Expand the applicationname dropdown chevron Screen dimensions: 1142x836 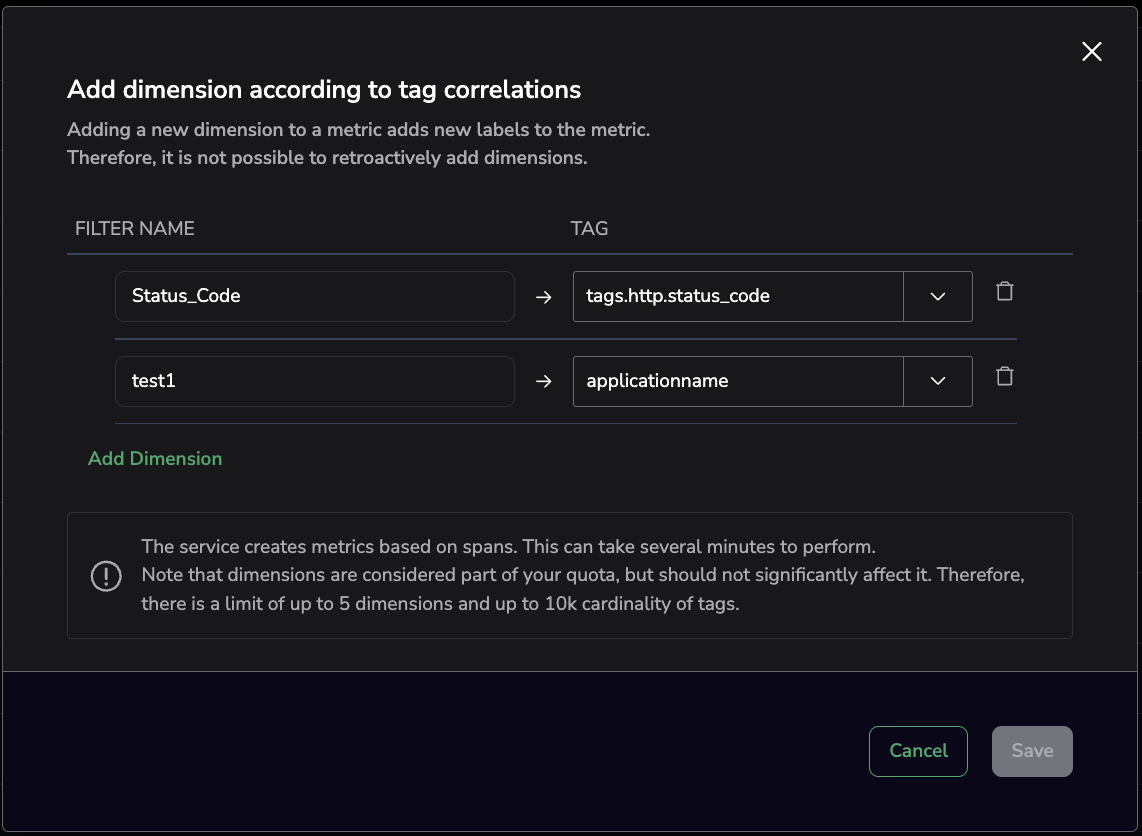click(937, 382)
